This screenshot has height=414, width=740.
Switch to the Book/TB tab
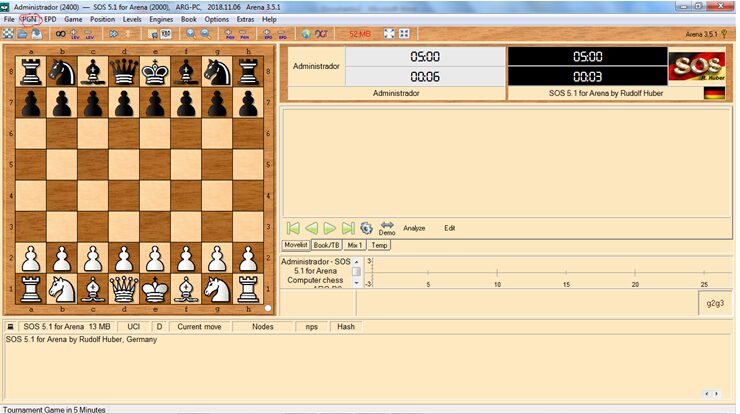tap(327, 245)
